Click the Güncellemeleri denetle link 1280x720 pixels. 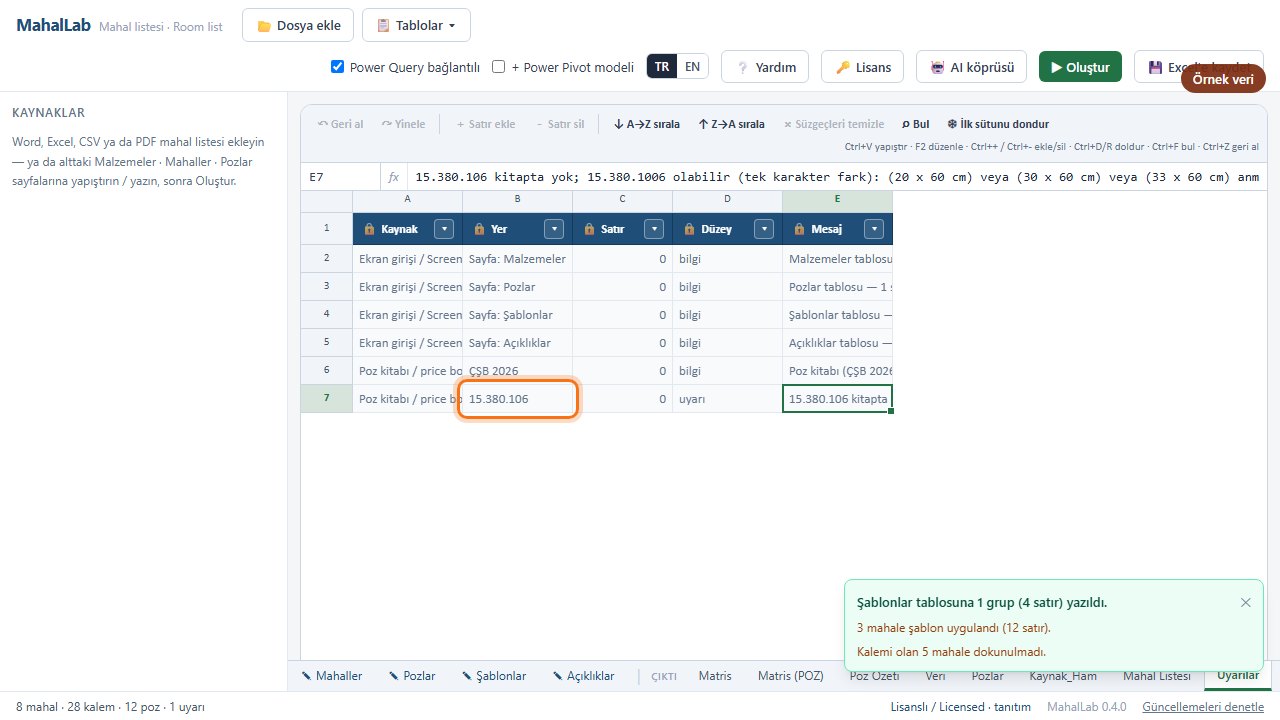pos(1203,707)
